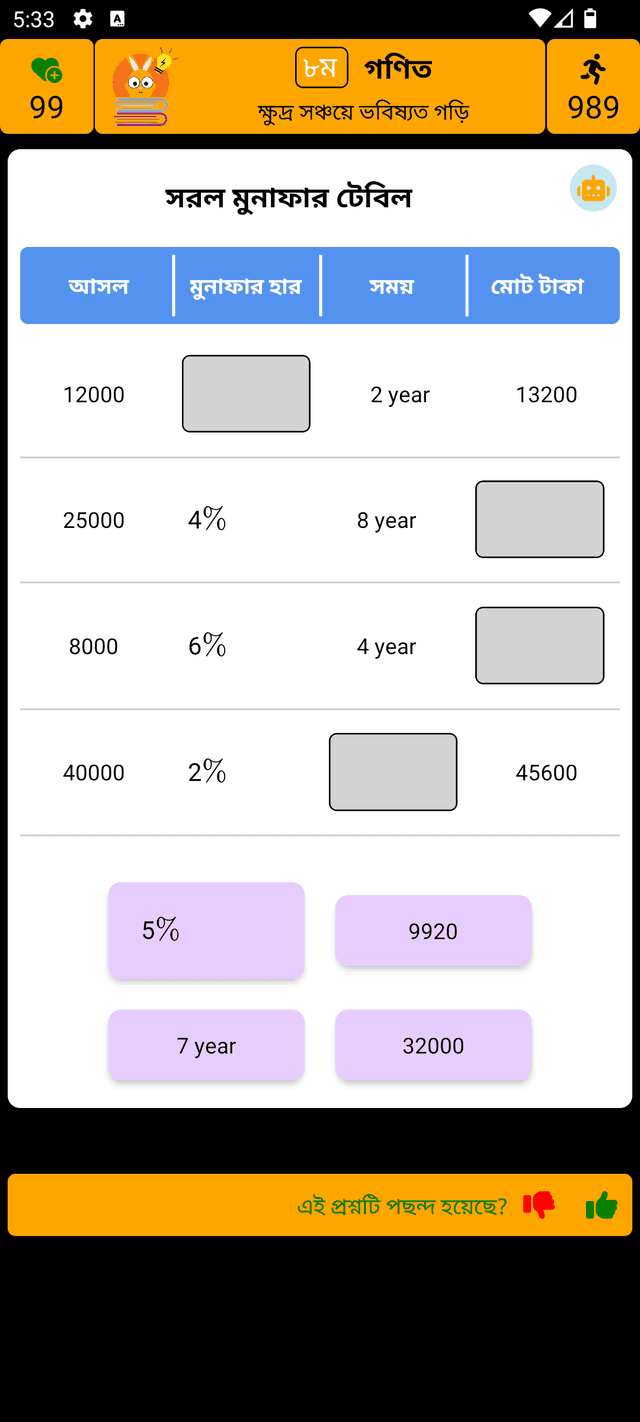
Task: Select the 5% answer tile
Action: tap(206, 931)
